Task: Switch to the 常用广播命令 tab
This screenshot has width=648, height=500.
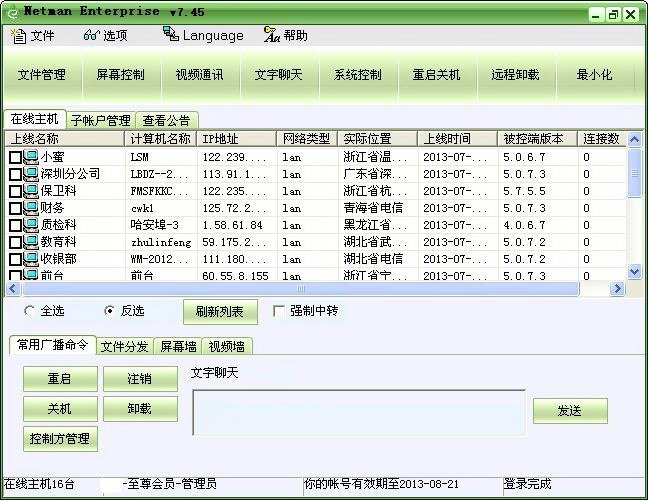Action: point(52,345)
